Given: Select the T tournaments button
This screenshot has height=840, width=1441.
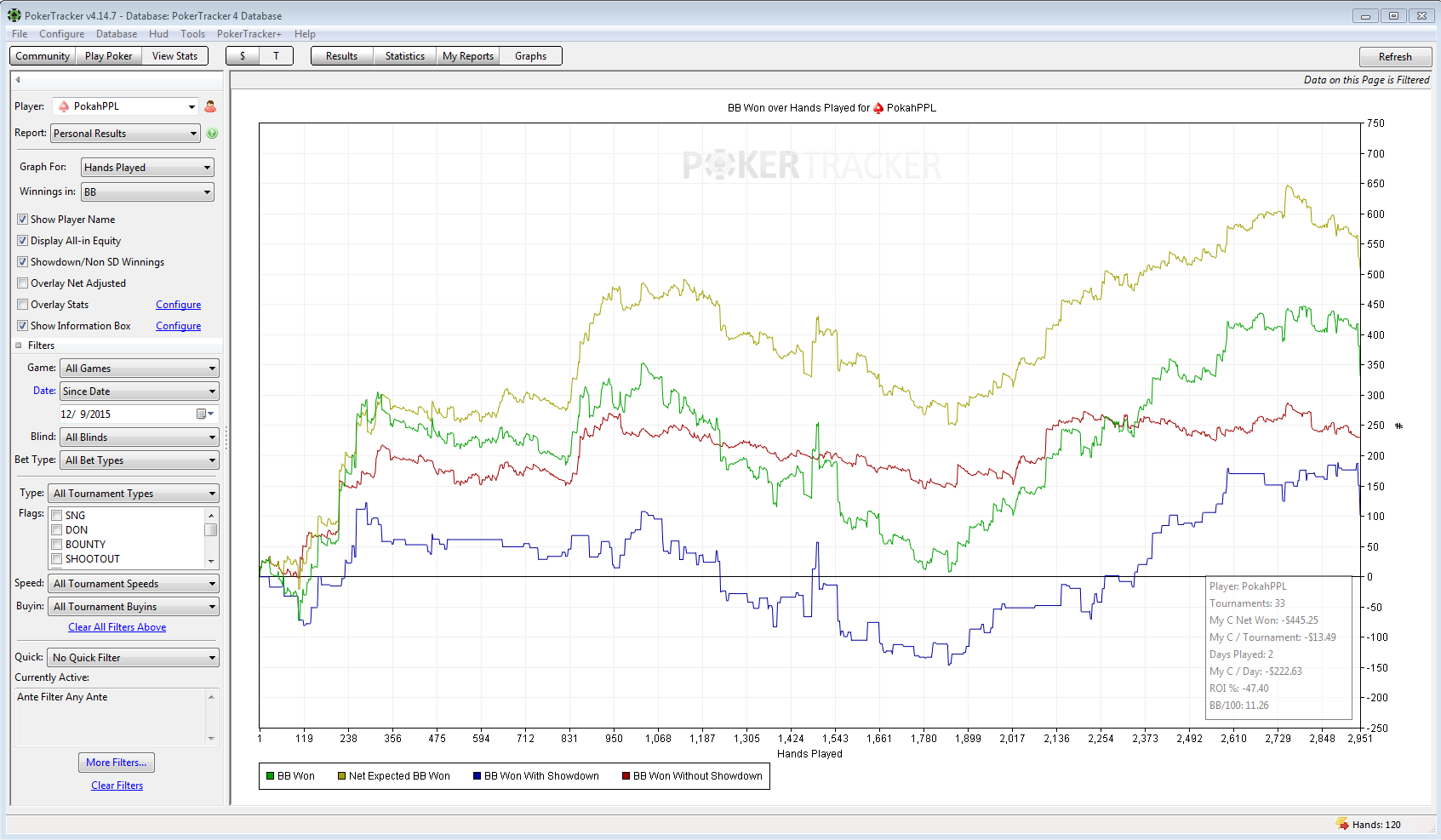Looking at the screenshot, I should (276, 56).
